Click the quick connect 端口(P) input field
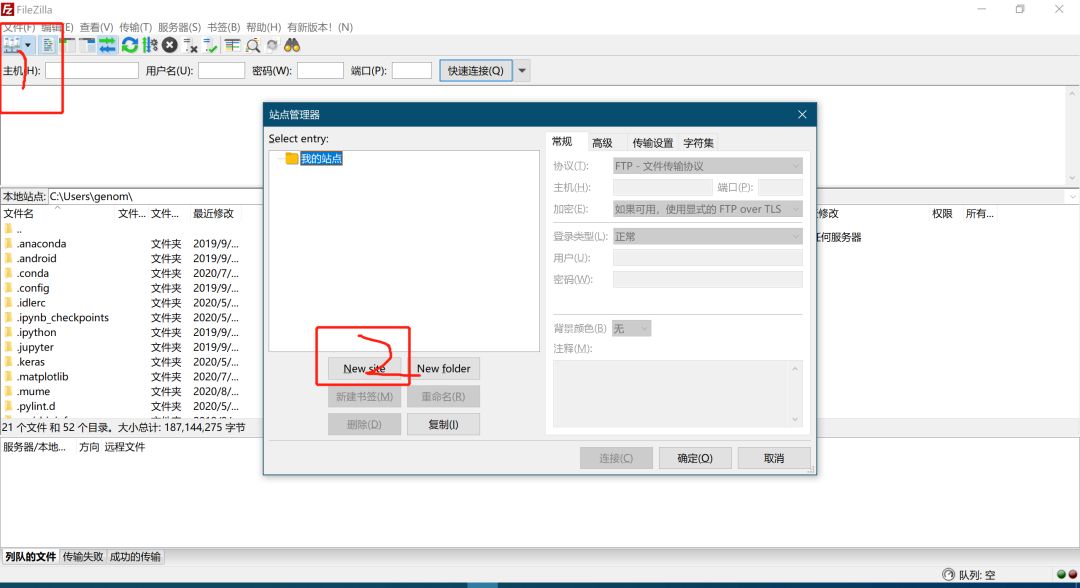The height and width of the screenshot is (588, 1080). tap(412, 70)
